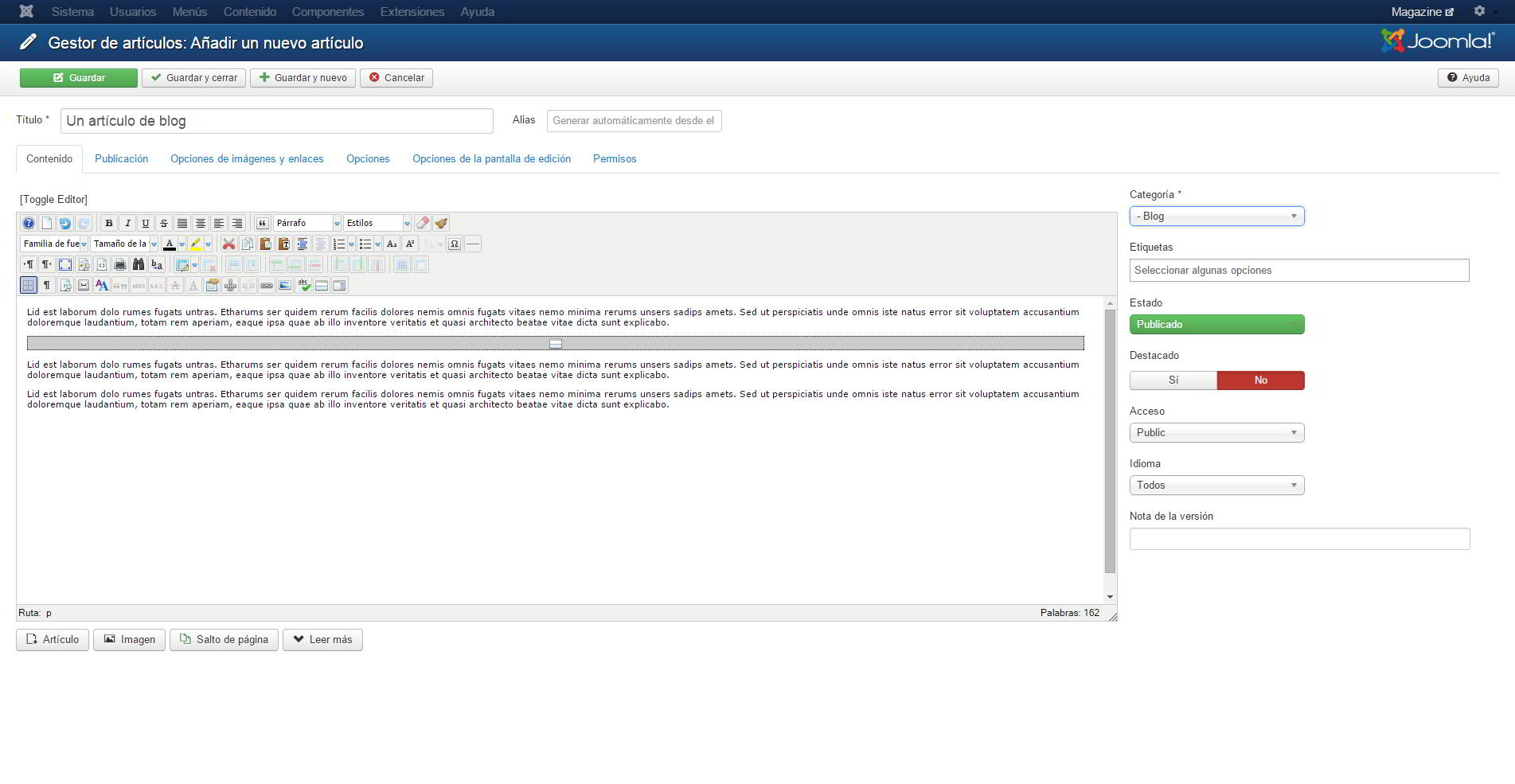Insert a horizontal rule

473,244
